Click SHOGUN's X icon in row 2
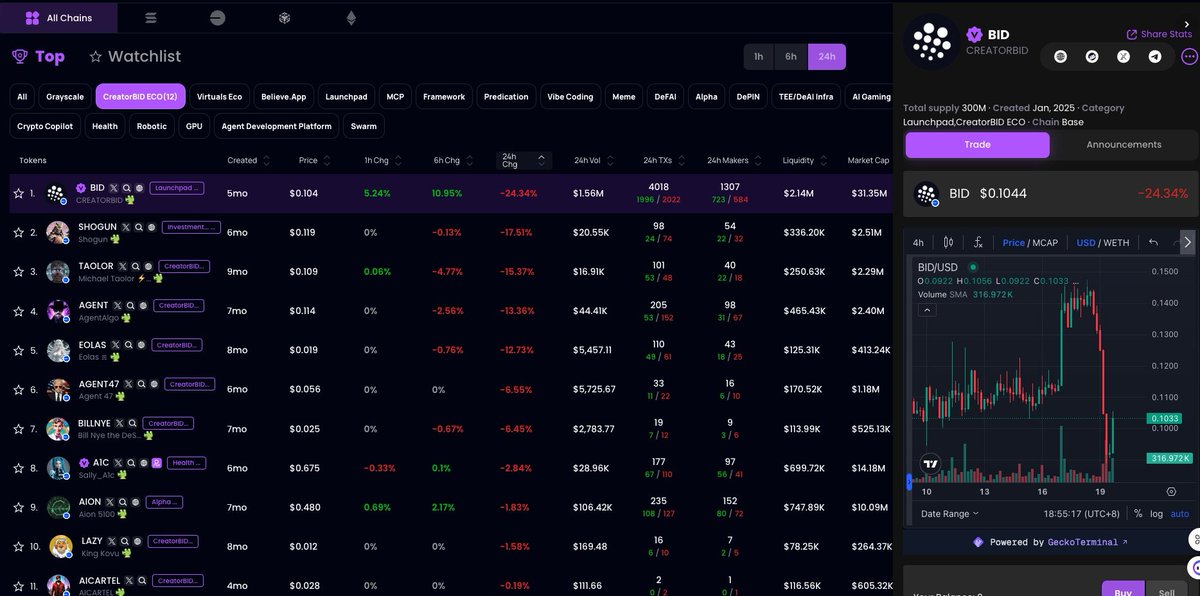1200x596 pixels. [128, 227]
